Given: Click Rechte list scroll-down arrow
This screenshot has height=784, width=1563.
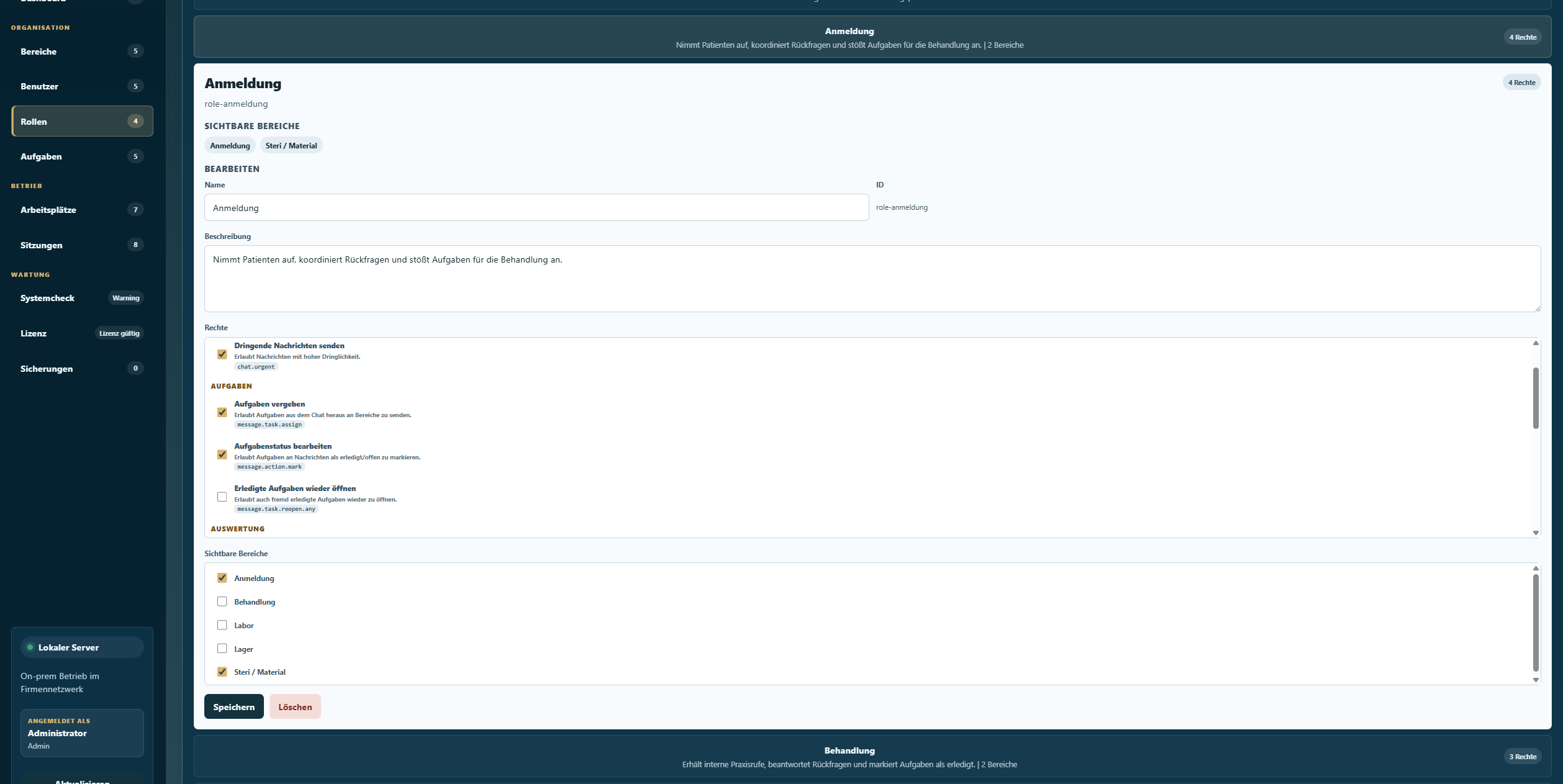Looking at the screenshot, I should point(1536,533).
